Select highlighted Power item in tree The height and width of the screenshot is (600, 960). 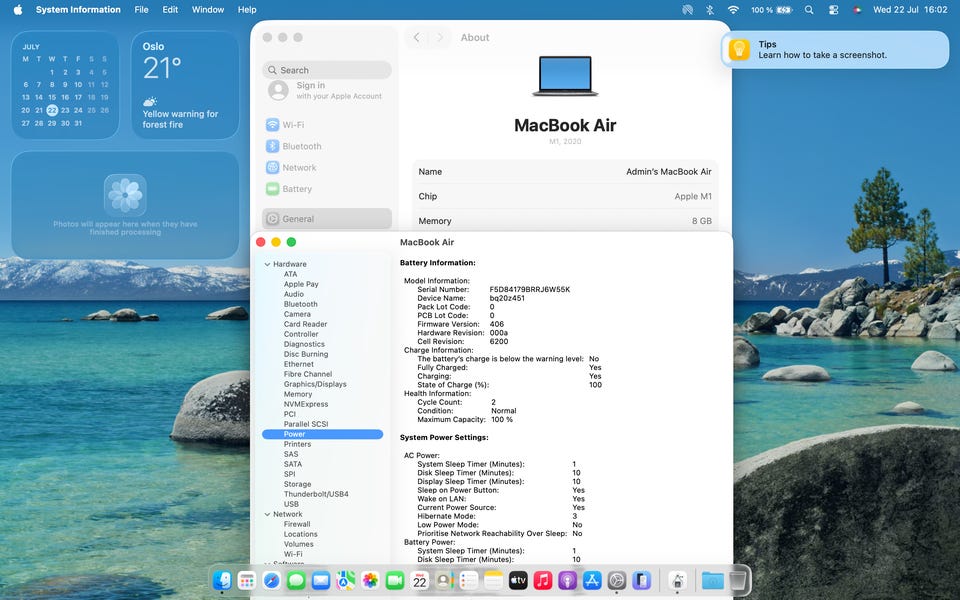coord(323,434)
